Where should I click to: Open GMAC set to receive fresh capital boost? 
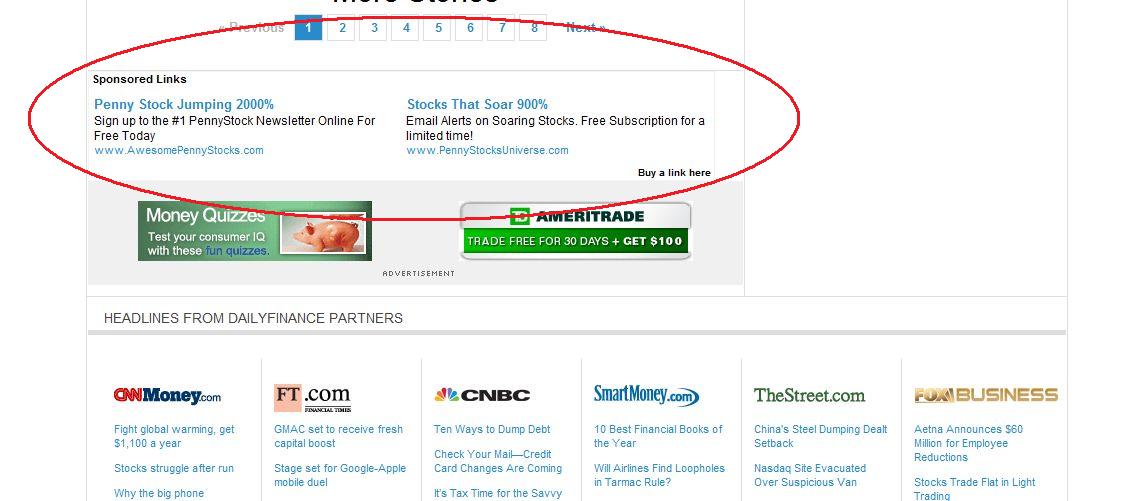(339, 436)
